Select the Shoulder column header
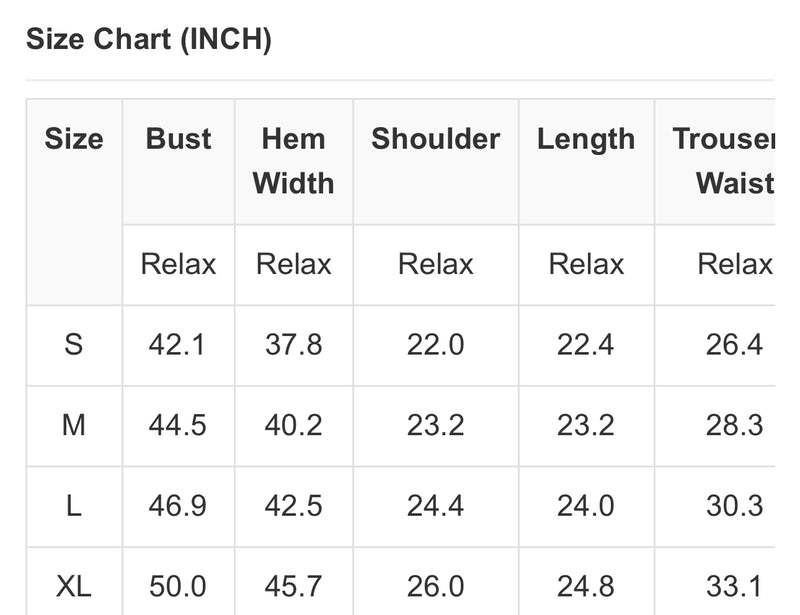Viewport: 800px width, 615px height. 436,139
